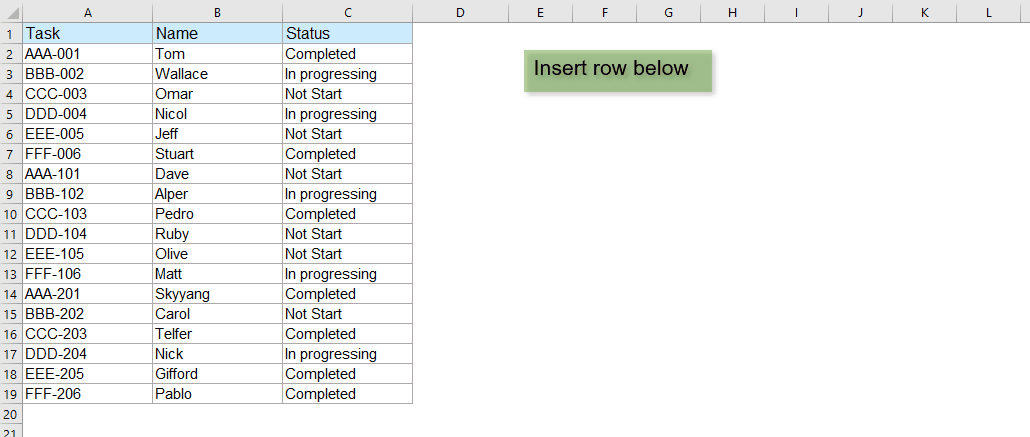Click row 1 header number
Viewport: 1030px width, 437px height.
[x=11, y=34]
